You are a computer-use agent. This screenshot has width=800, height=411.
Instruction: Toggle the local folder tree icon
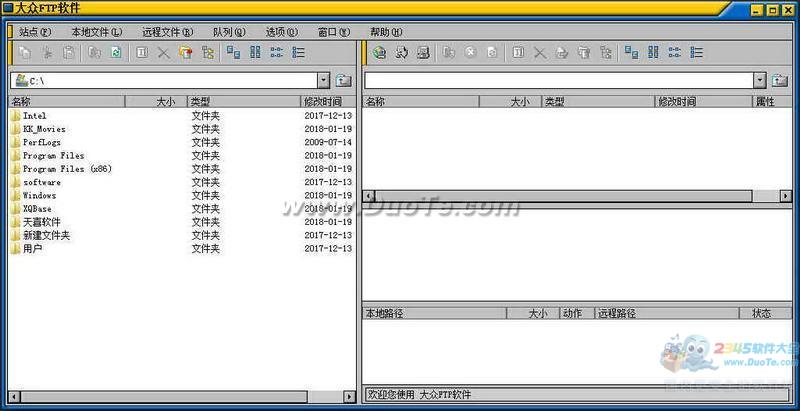point(208,53)
